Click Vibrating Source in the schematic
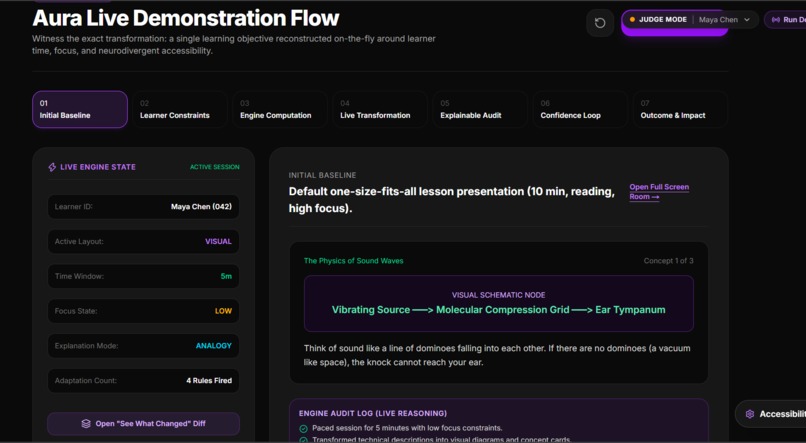The width and height of the screenshot is (806, 443). click(371, 310)
